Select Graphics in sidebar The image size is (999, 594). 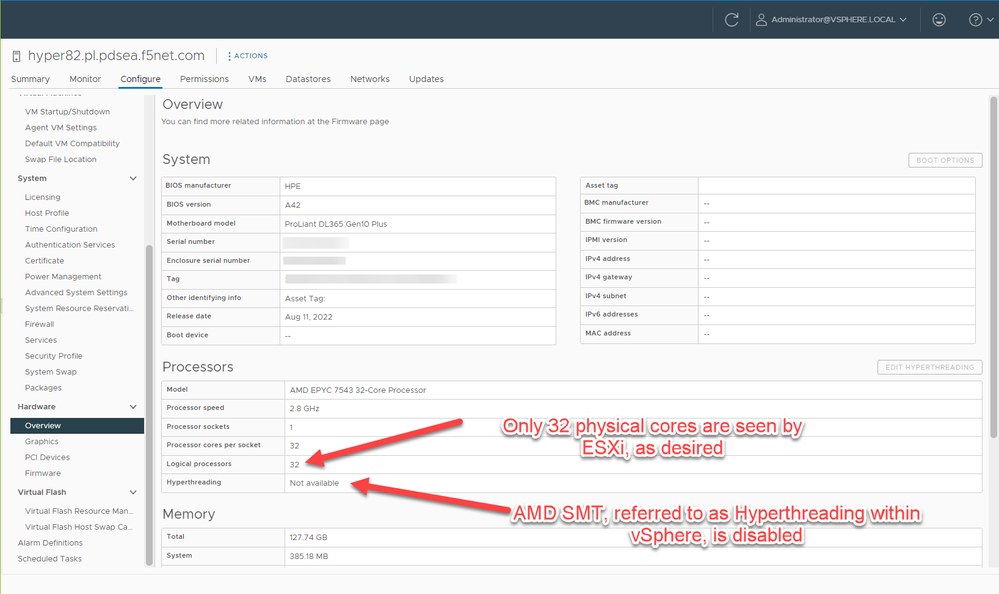coord(42,441)
